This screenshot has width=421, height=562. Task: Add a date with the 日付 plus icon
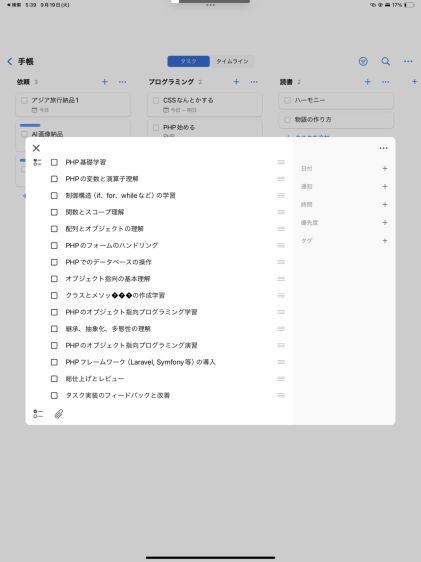click(385, 168)
